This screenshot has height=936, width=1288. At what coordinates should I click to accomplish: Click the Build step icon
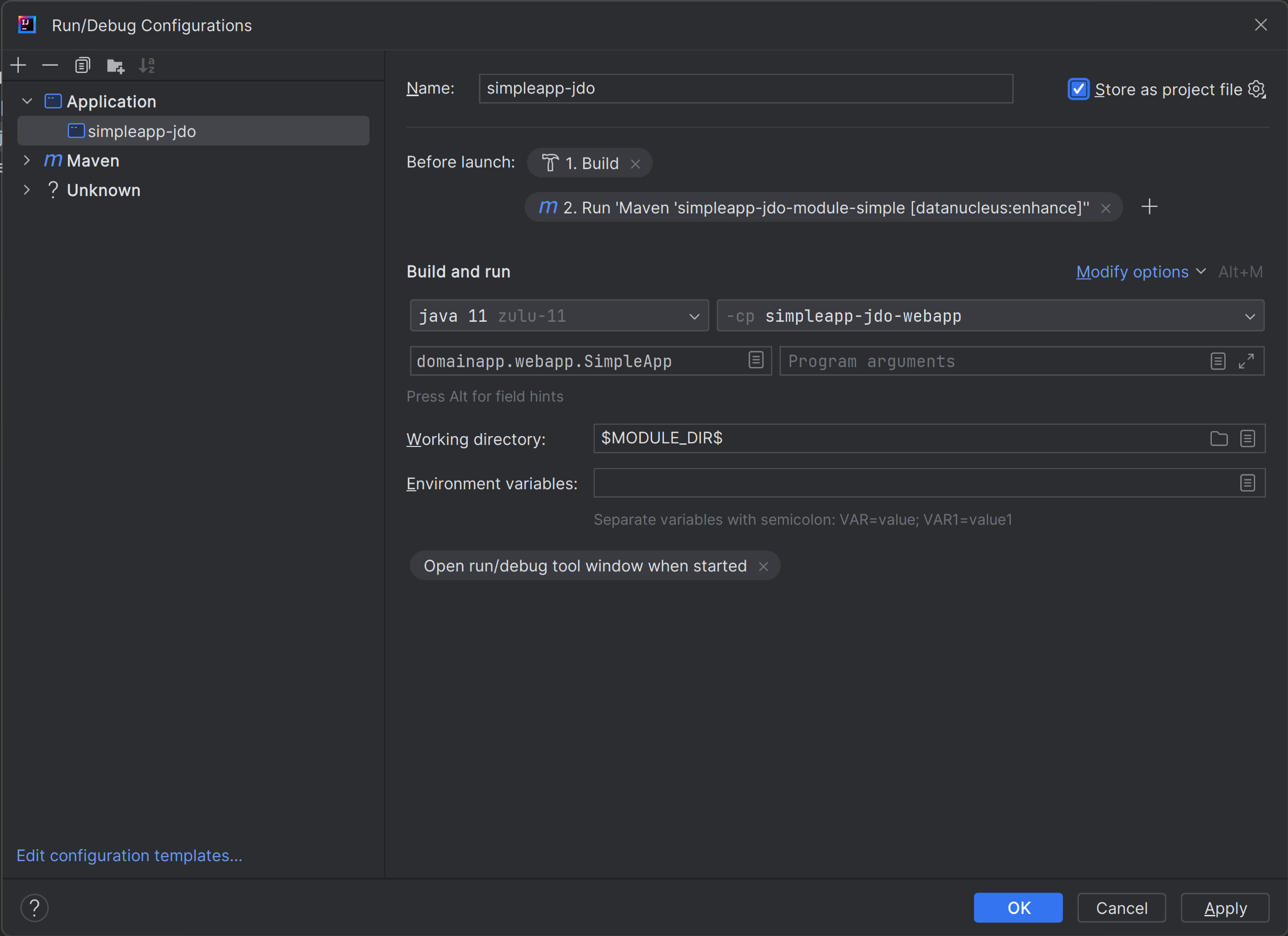551,162
